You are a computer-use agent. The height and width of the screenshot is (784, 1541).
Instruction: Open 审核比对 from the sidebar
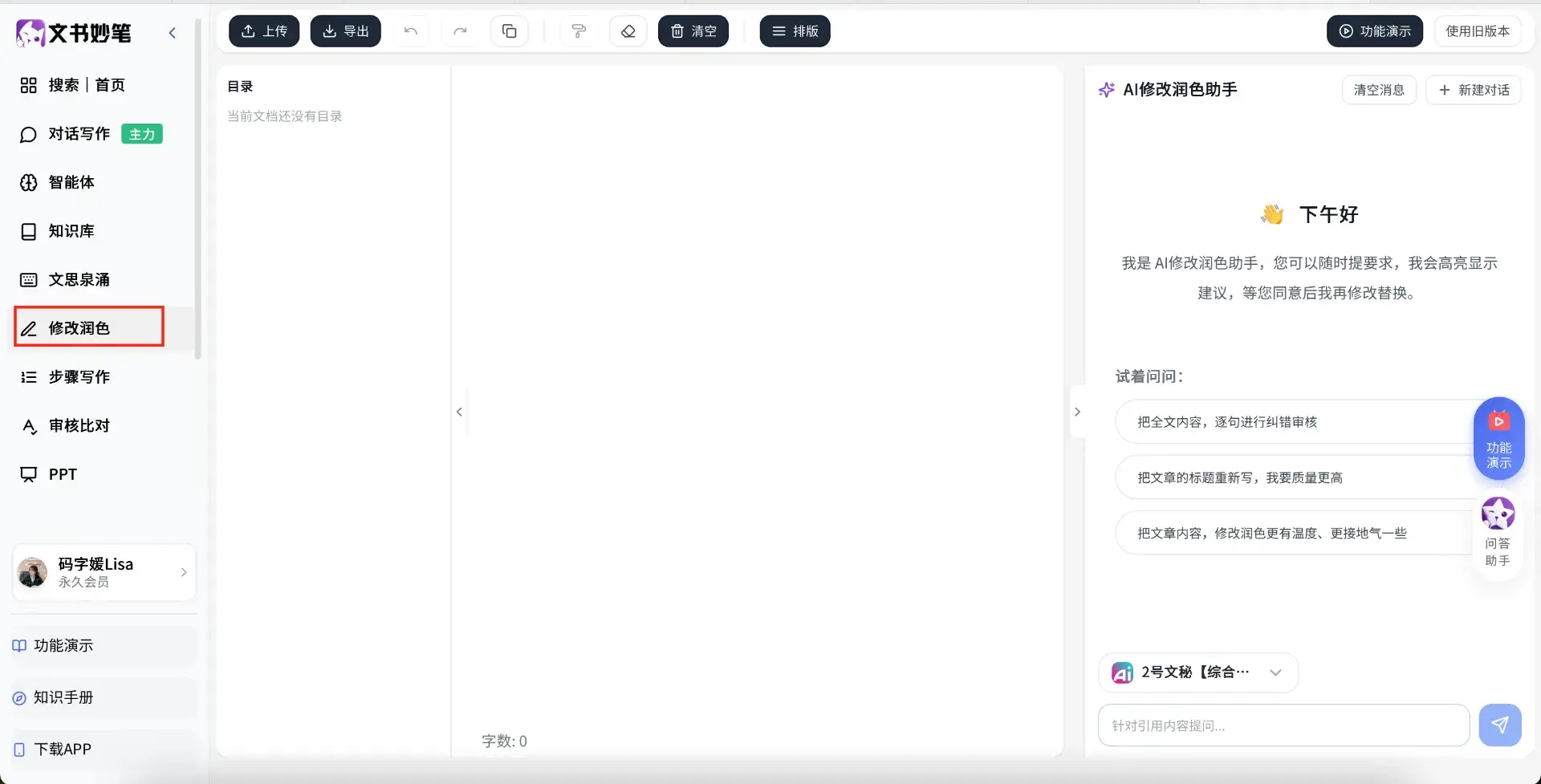tap(79, 426)
